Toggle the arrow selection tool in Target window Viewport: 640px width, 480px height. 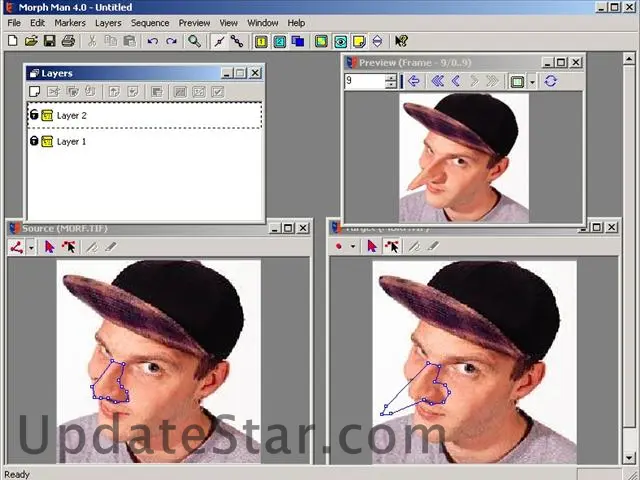[372, 246]
